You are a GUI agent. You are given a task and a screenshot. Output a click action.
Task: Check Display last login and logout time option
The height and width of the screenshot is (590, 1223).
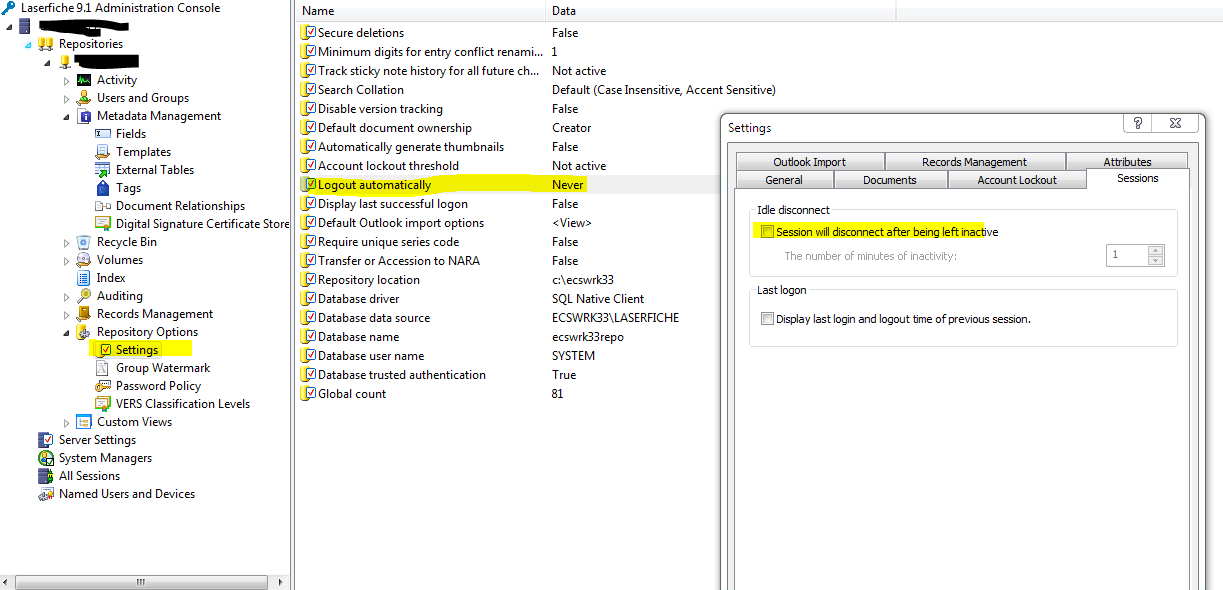click(767, 319)
